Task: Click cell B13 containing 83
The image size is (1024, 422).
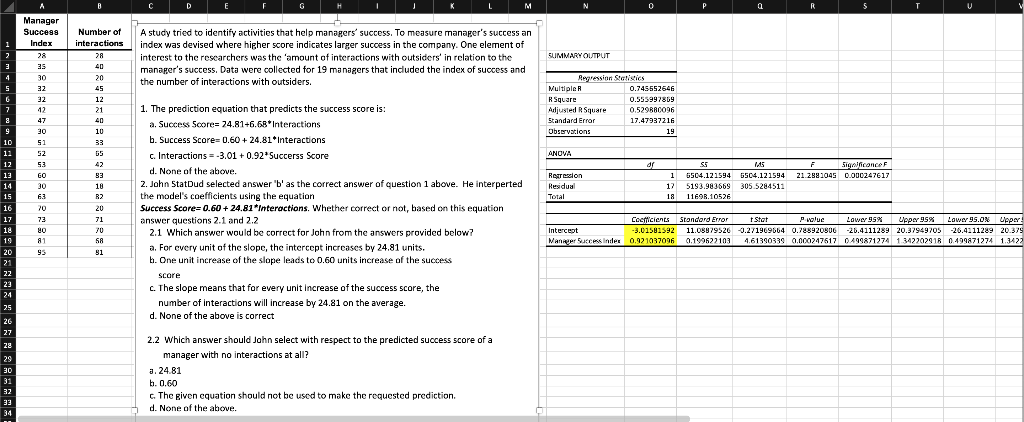Action: coord(99,175)
